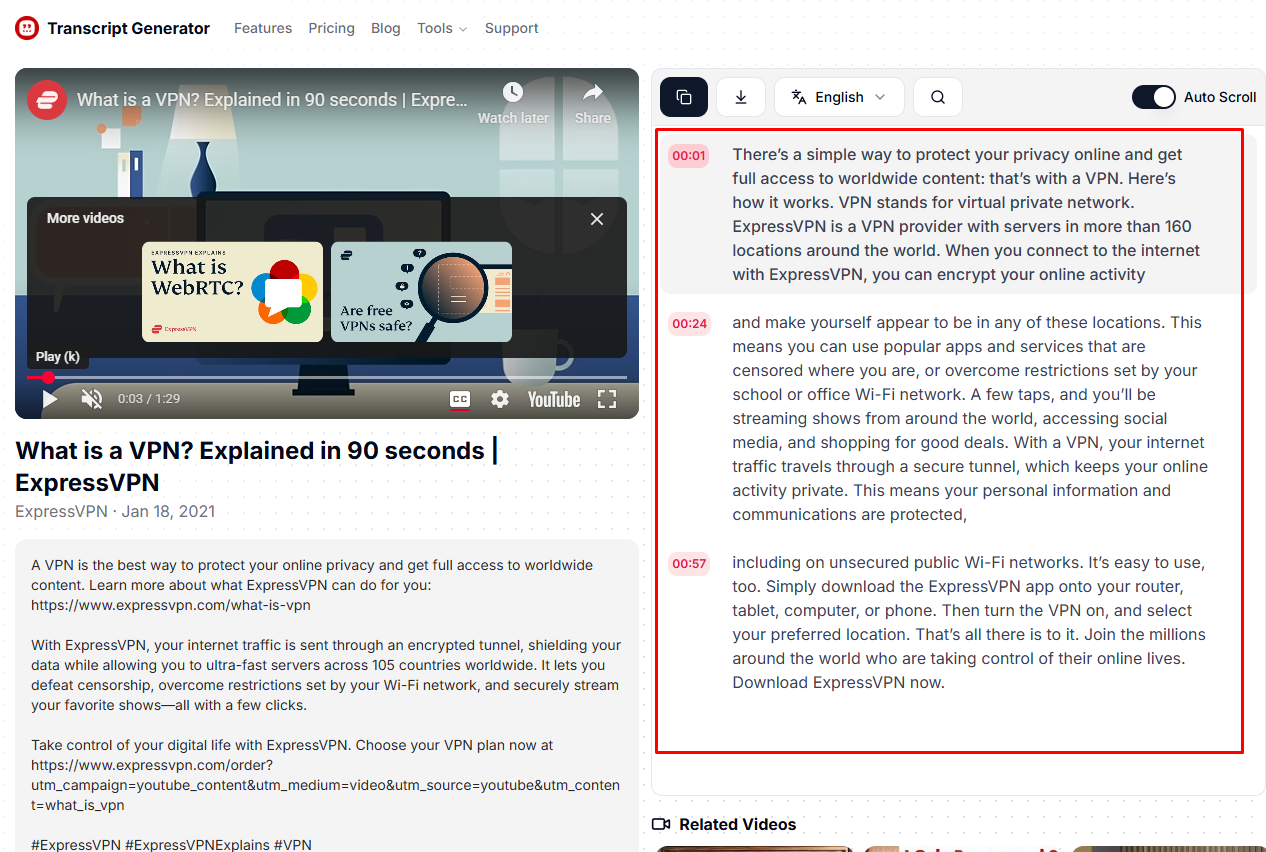
Task: Click the video title in the player
Action: (272, 100)
